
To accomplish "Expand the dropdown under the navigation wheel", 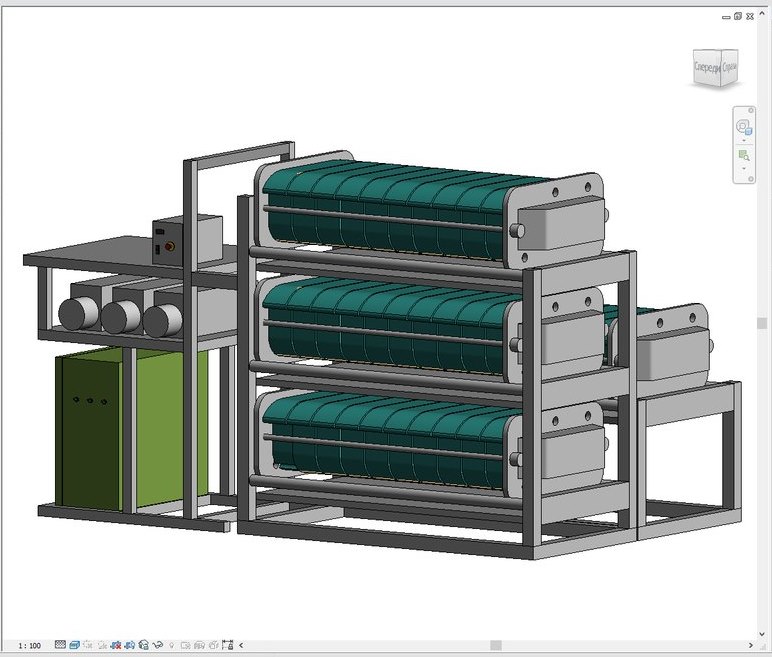I will pyautogui.click(x=743, y=140).
